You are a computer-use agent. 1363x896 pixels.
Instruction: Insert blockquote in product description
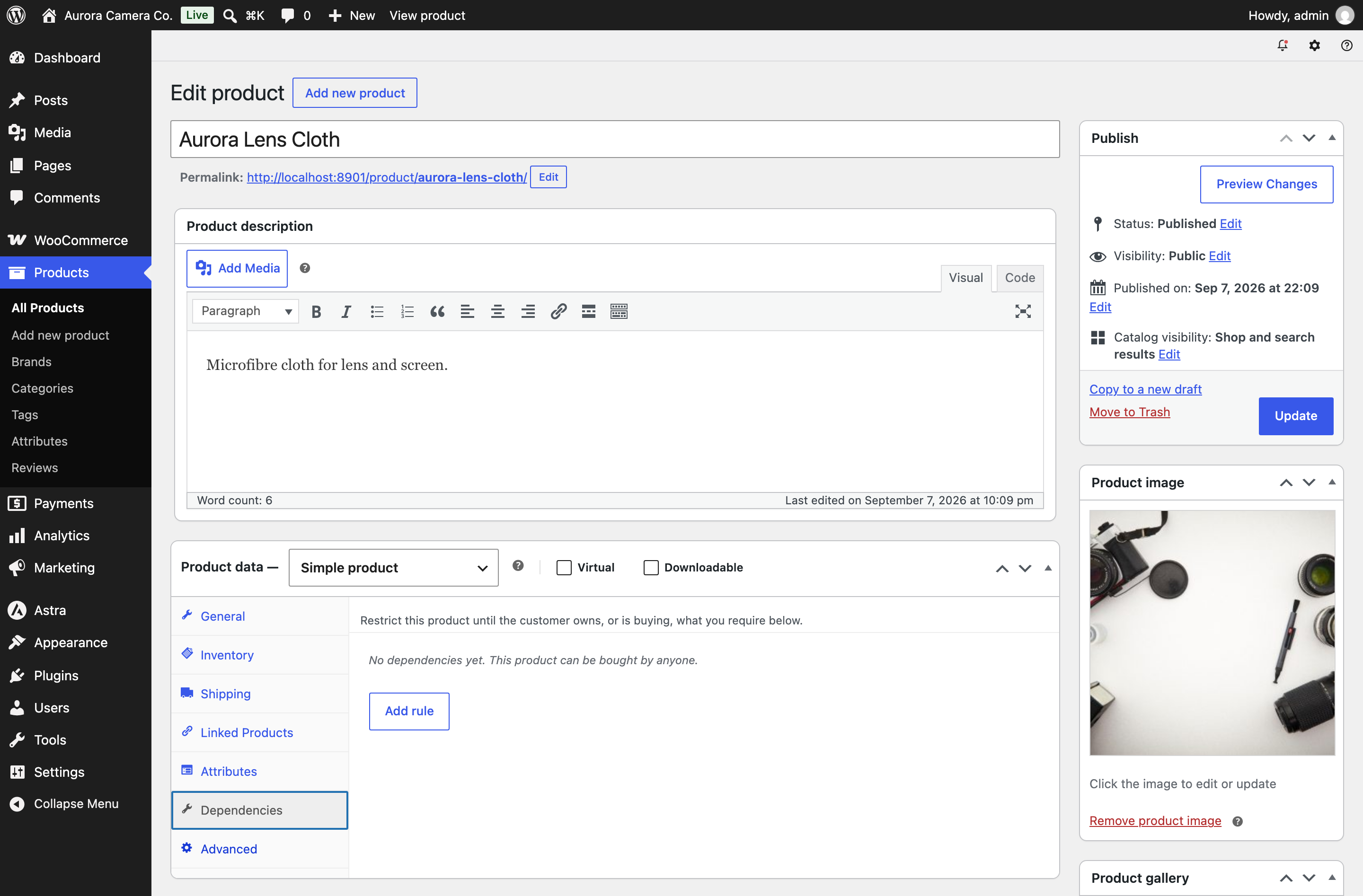click(438, 311)
